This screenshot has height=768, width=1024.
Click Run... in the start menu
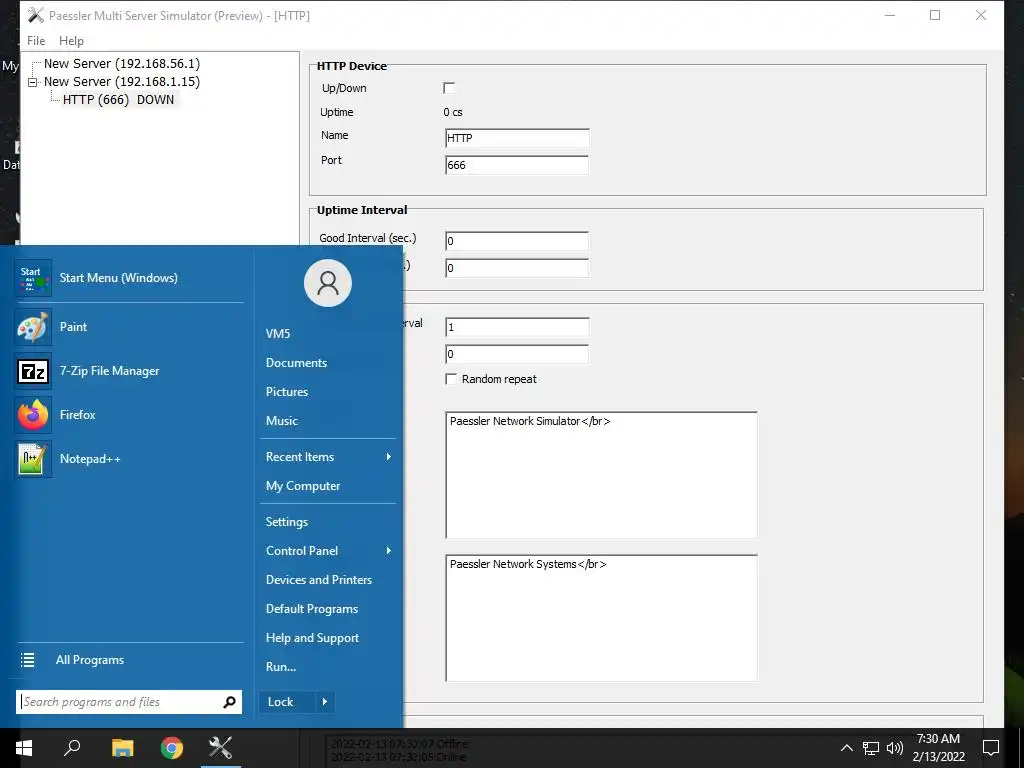tap(281, 667)
